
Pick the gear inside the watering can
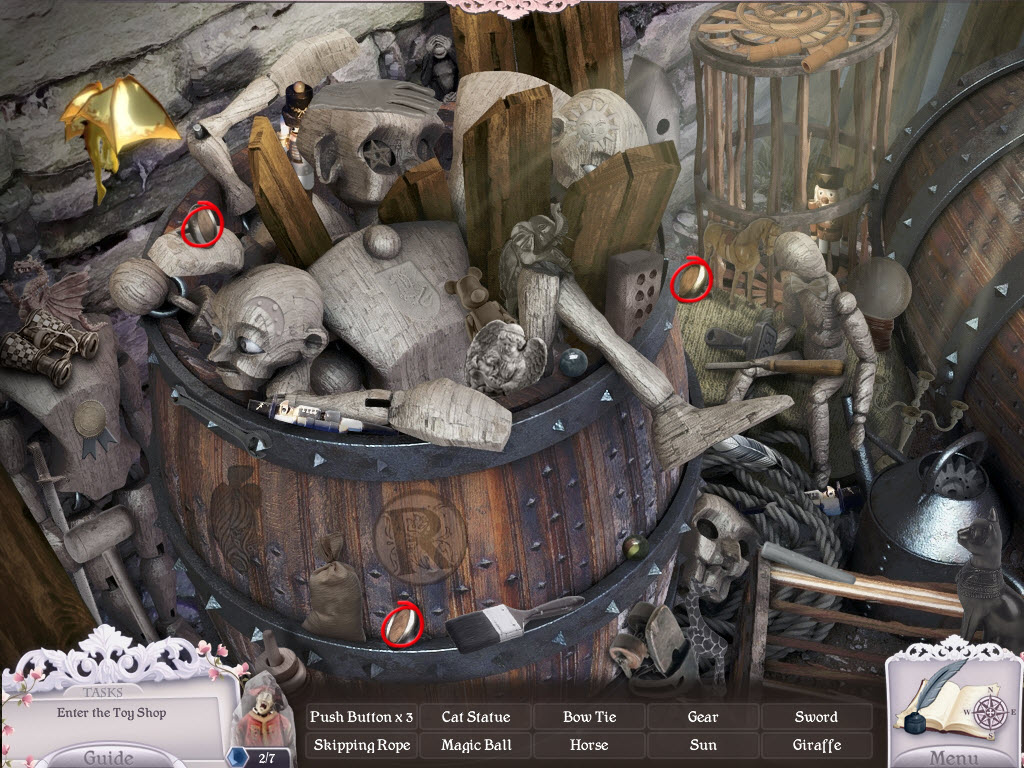pyautogui.click(x=960, y=475)
